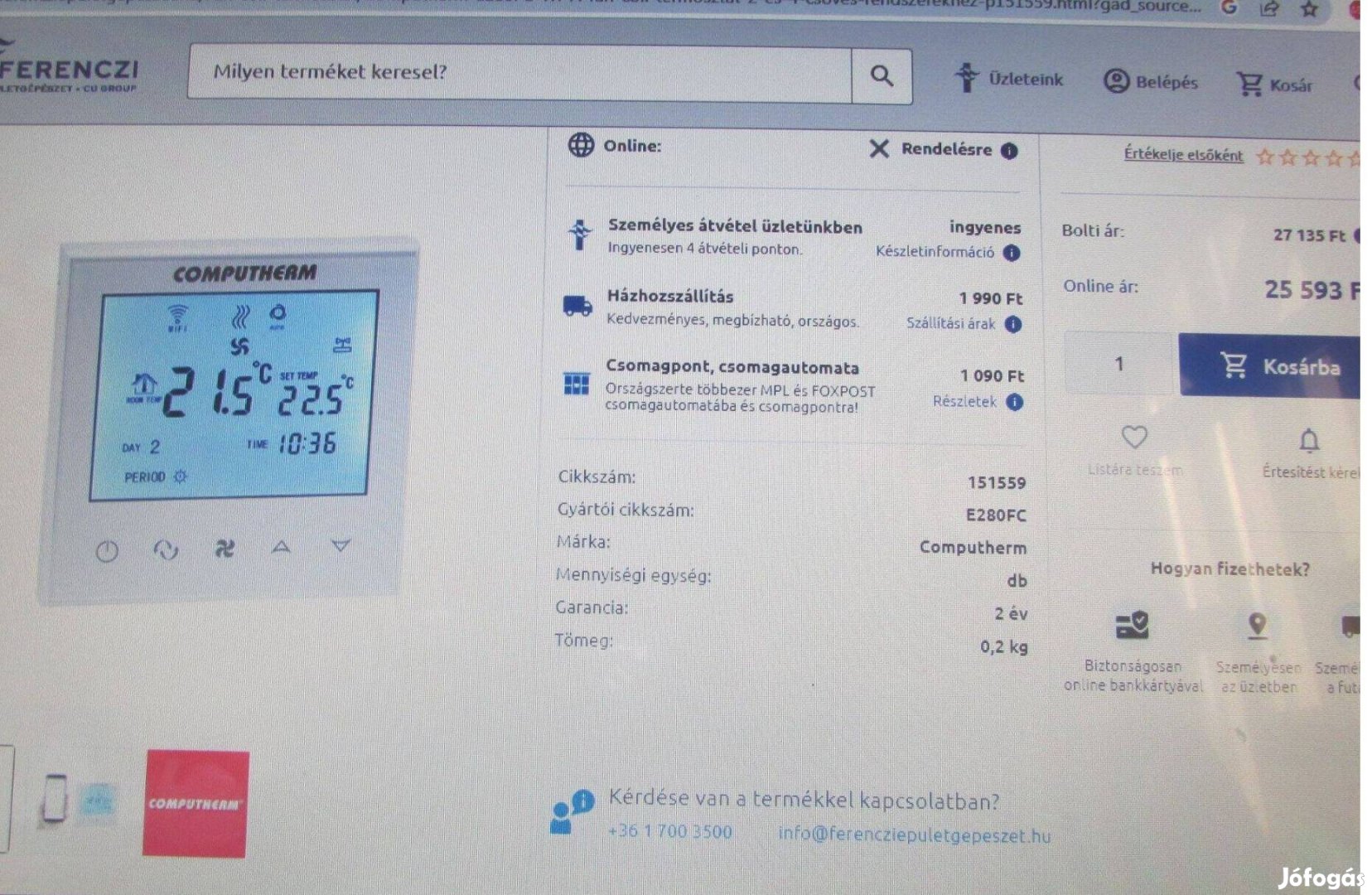Click the 0,2 kg weight value
This screenshot has width=1372, height=895.
1004,646
